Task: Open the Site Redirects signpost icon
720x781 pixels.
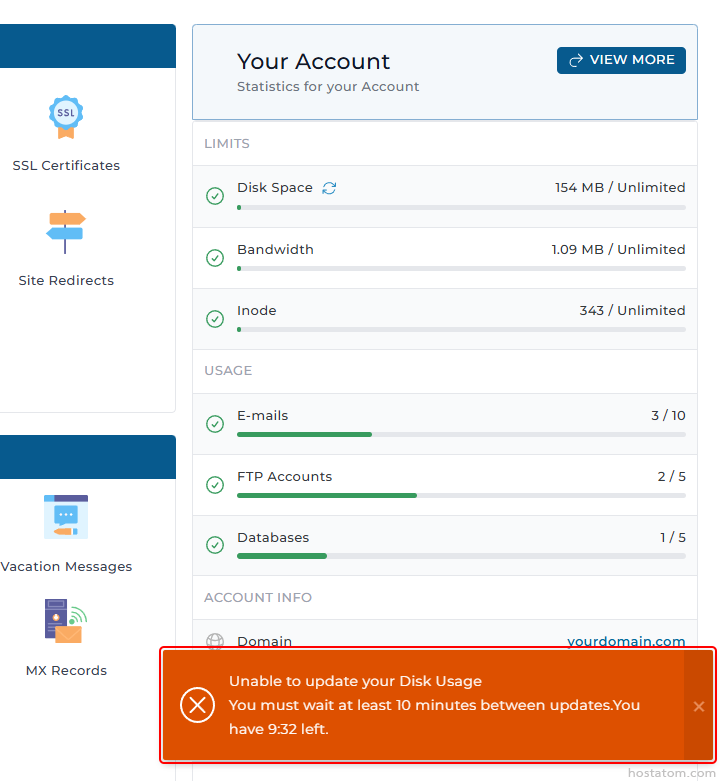Action: [66, 232]
